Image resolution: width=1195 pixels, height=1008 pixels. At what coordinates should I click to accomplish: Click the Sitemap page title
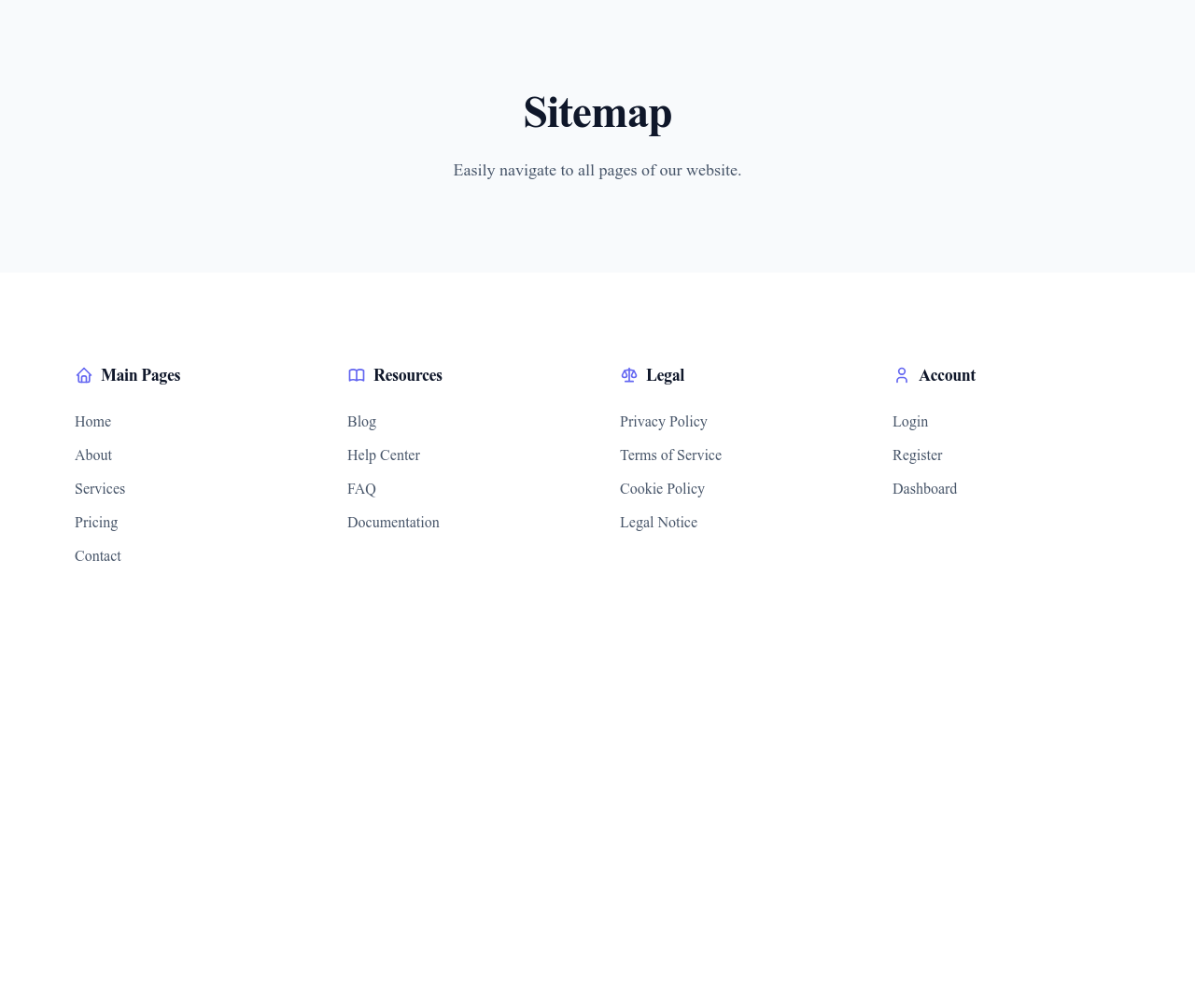(597, 113)
